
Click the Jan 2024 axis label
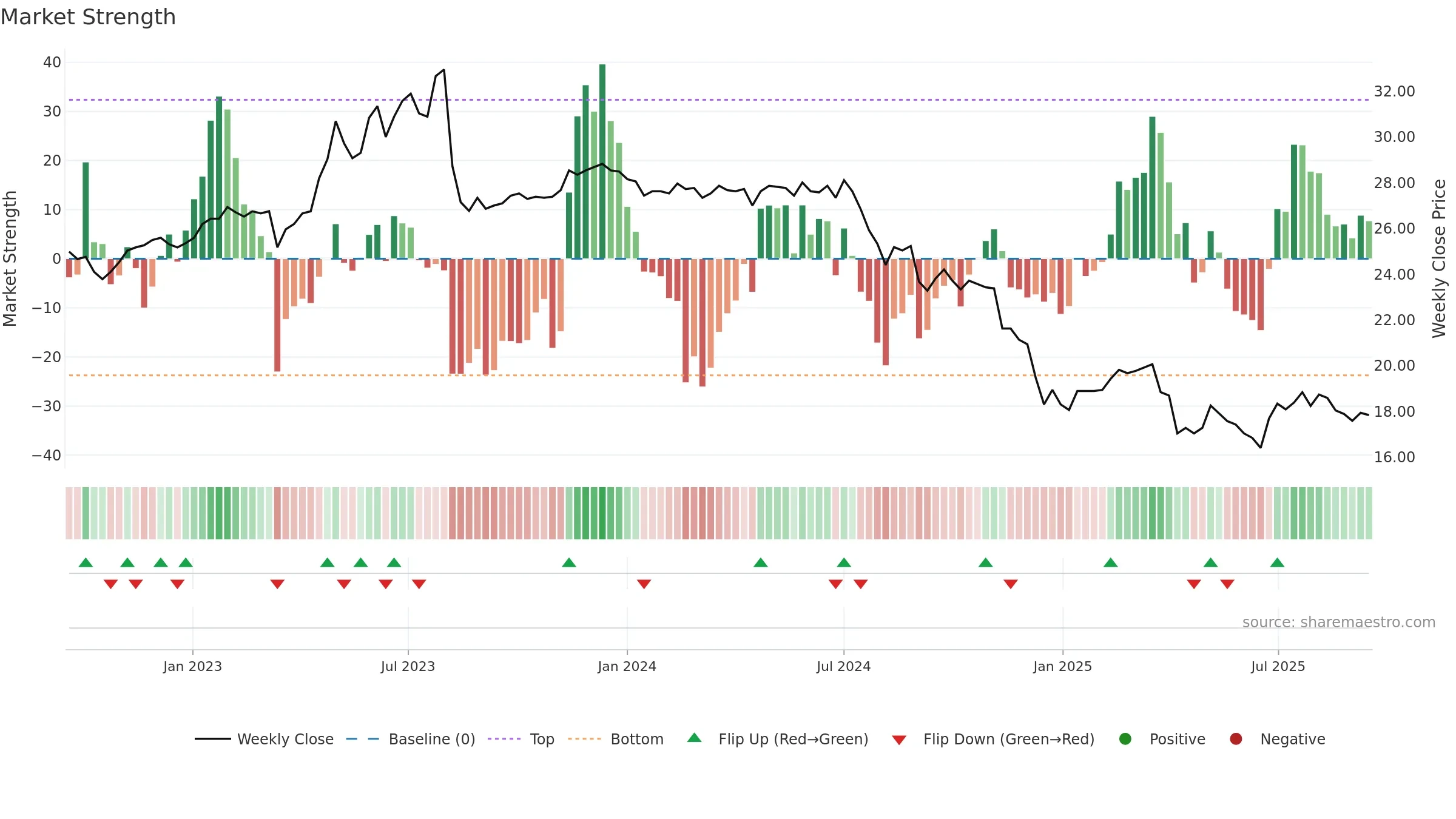coord(627,666)
